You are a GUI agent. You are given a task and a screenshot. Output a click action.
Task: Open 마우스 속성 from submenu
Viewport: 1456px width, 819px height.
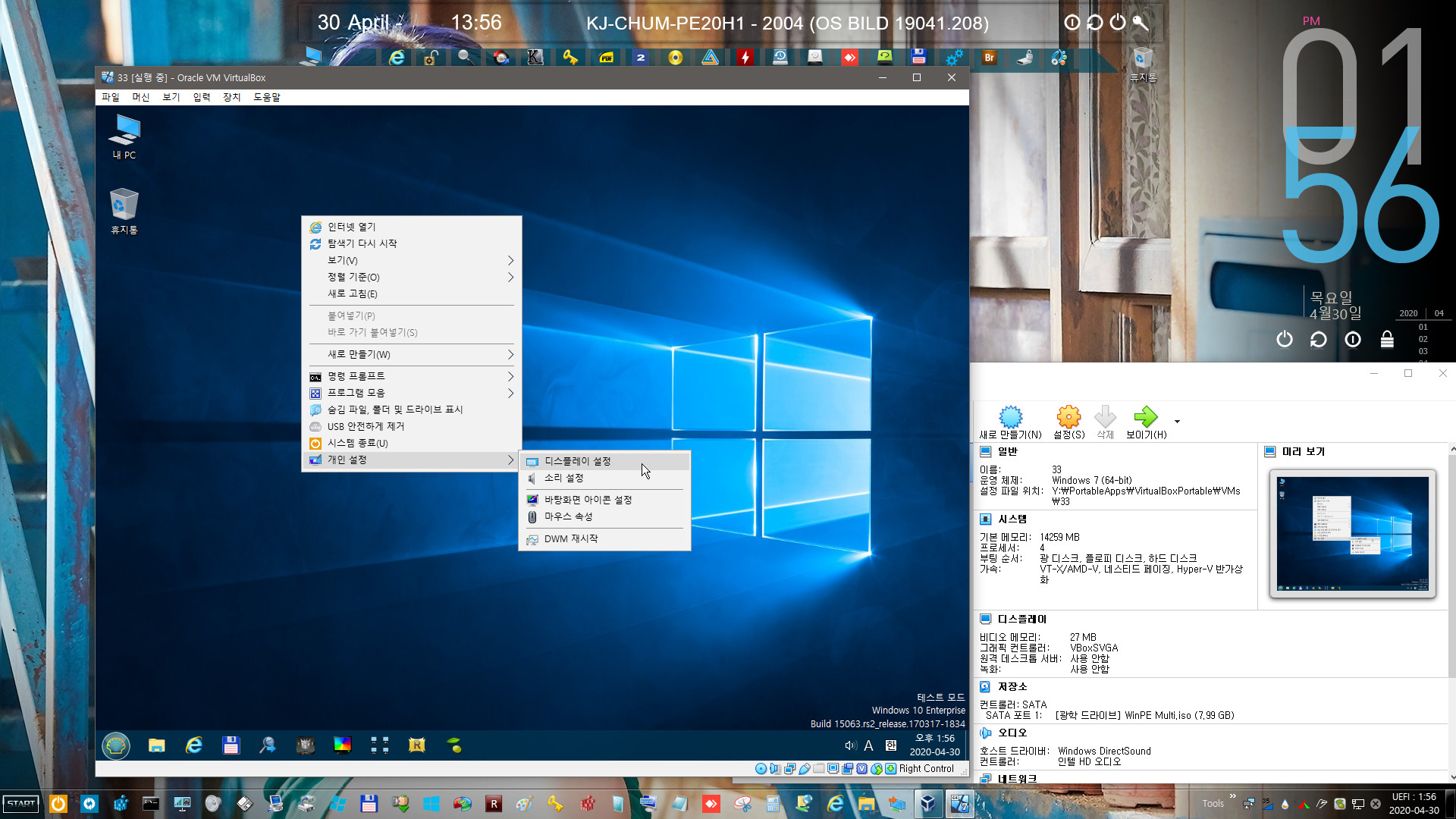[604, 516]
